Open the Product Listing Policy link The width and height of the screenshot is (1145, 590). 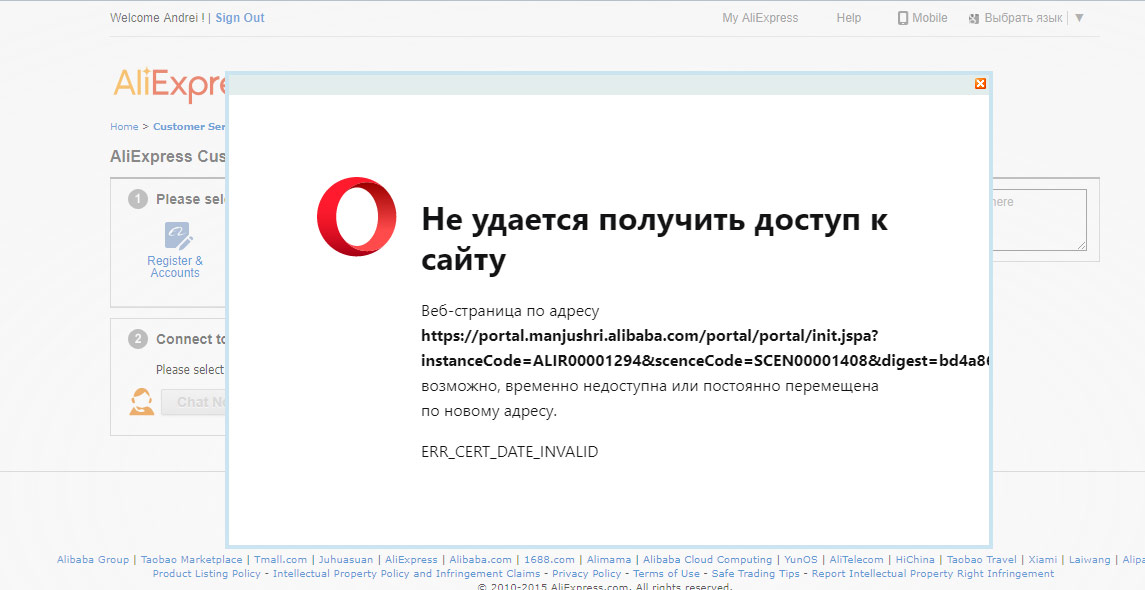[x=207, y=573]
